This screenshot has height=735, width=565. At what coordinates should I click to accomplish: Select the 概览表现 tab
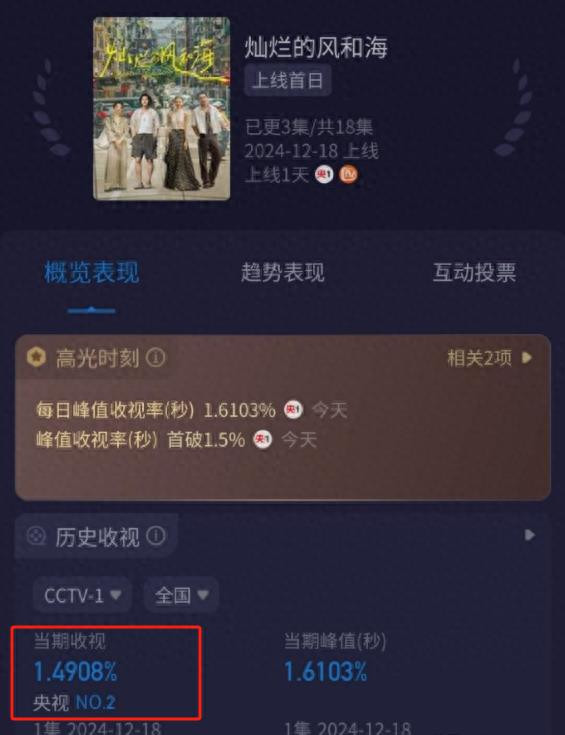pyautogui.click(x=91, y=273)
